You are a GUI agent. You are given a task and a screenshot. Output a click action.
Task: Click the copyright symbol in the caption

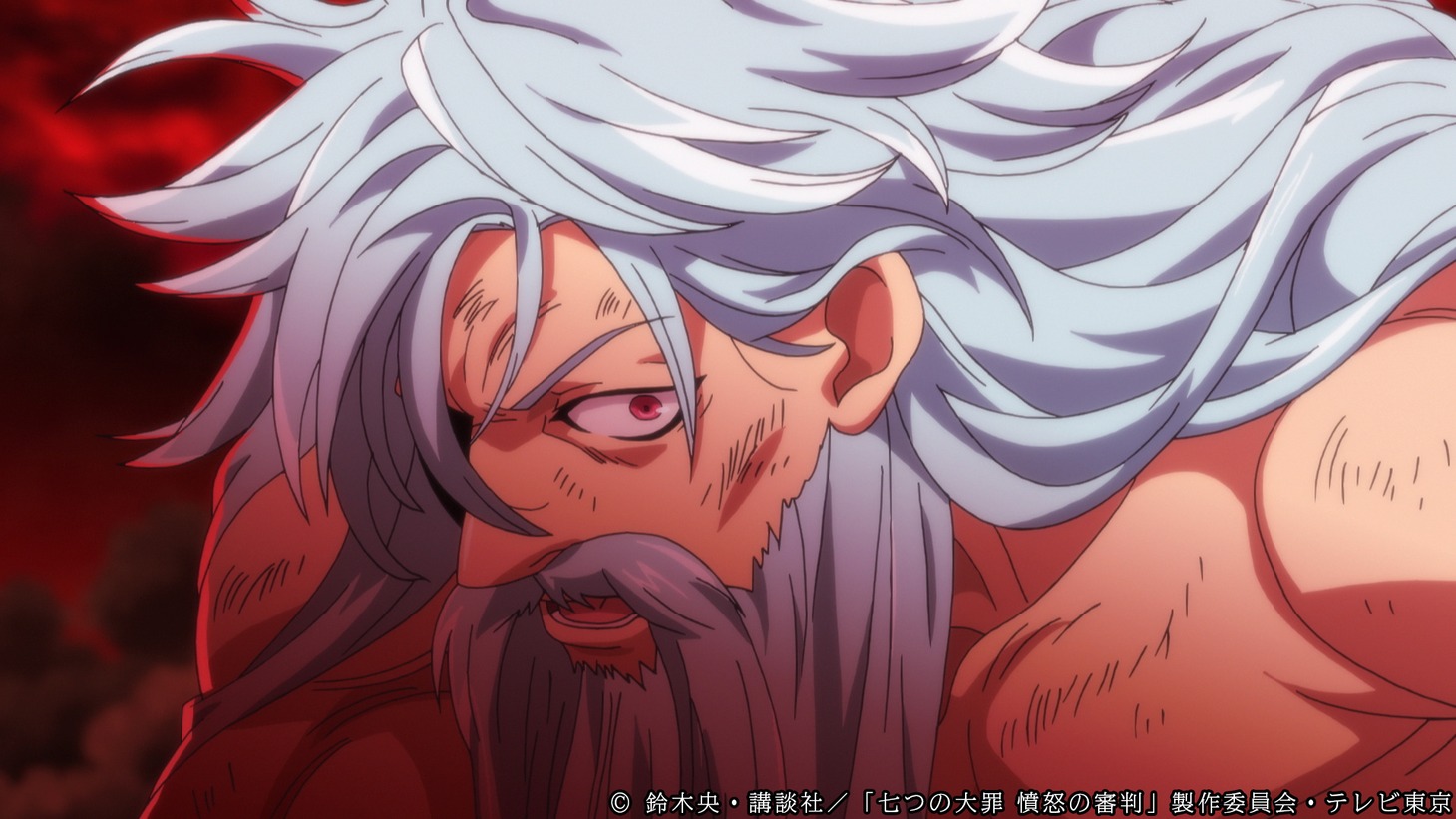click(619, 801)
